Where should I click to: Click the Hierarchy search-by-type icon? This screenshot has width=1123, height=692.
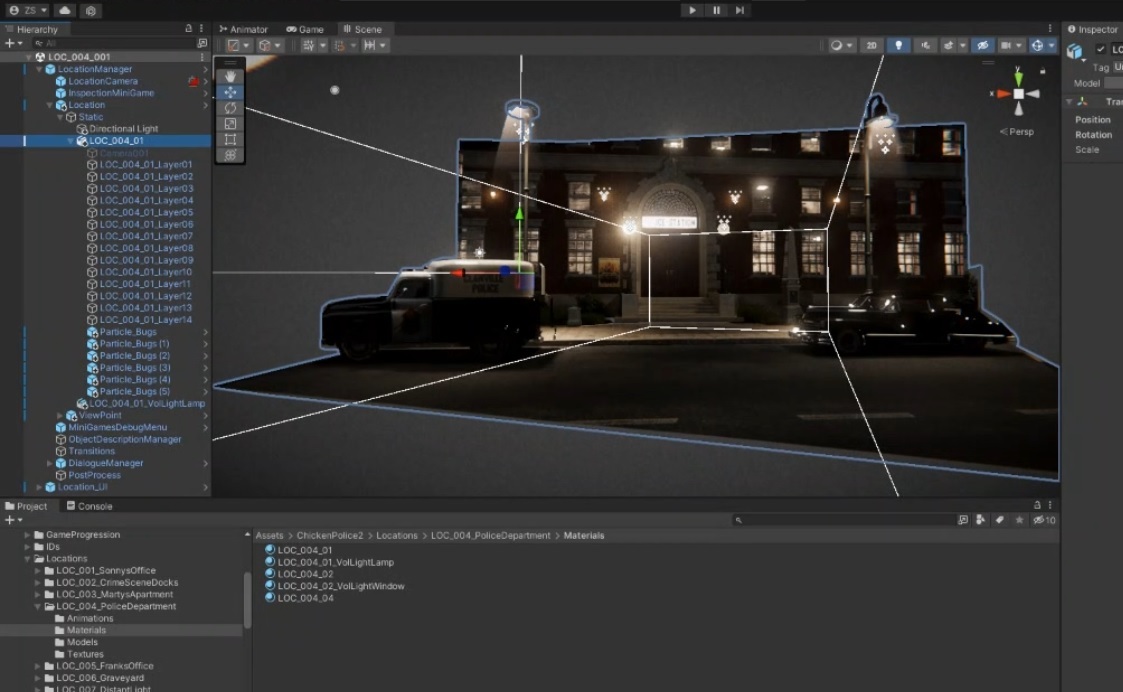click(x=202, y=43)
